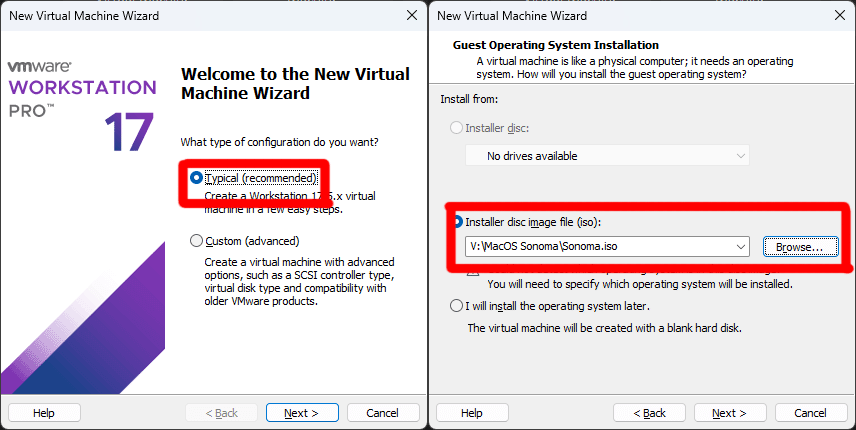Open Help in the Welcome wizard window

click(x=44, y=413)
